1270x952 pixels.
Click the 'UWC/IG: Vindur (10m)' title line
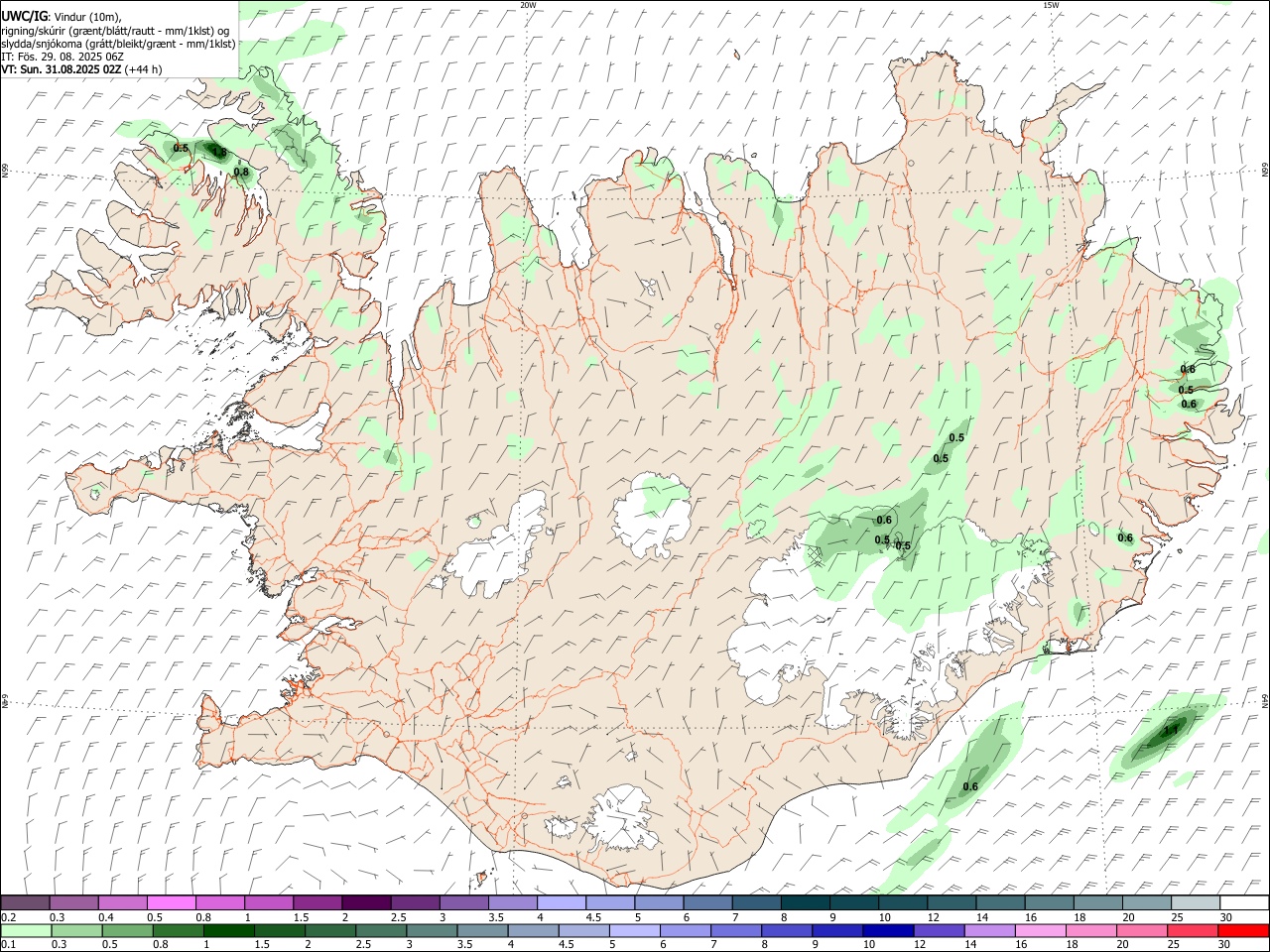tap(62, 16)
